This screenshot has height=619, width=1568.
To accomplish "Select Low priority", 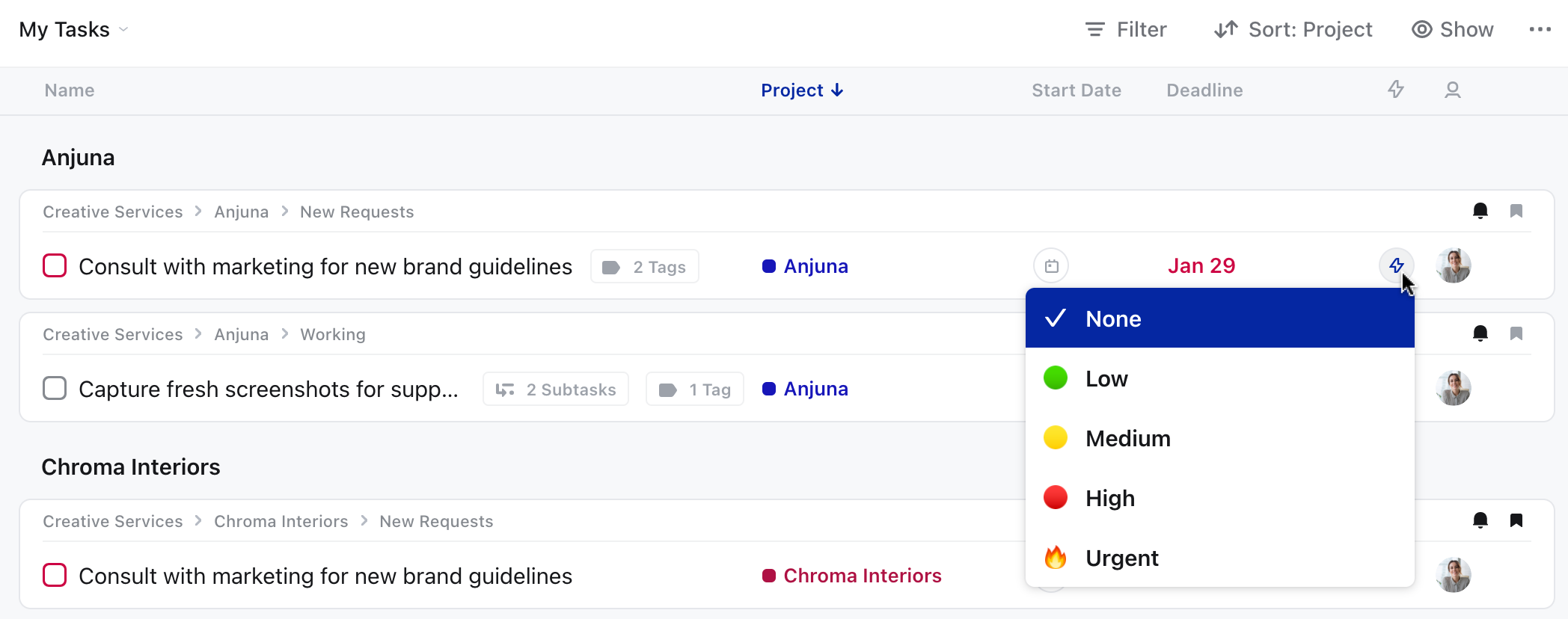I will (x=1219, y=378).
